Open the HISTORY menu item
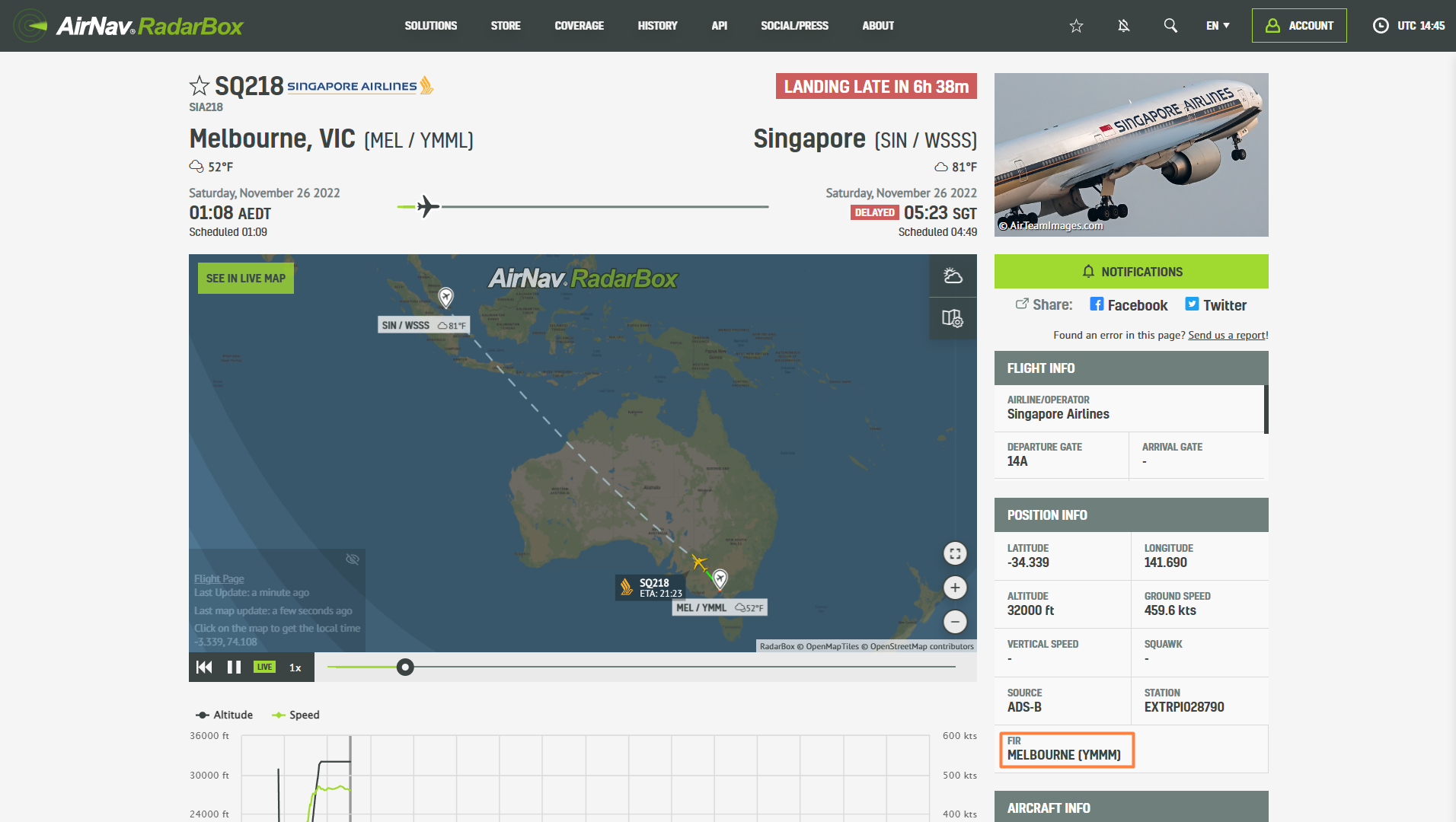 pyautogui.click(x=657, y=26)
